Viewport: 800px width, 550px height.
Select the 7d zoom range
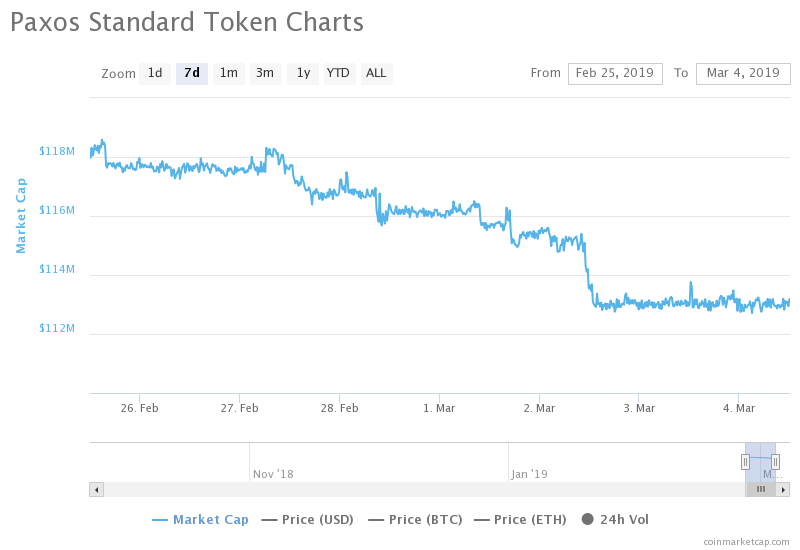192,73
